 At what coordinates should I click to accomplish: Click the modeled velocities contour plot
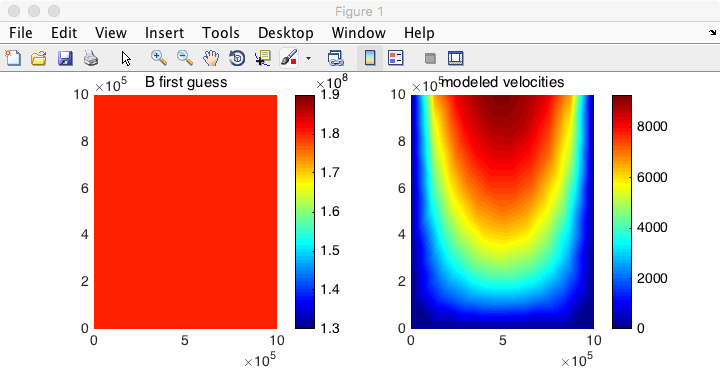pyautogui.click(x=502, y=212)
